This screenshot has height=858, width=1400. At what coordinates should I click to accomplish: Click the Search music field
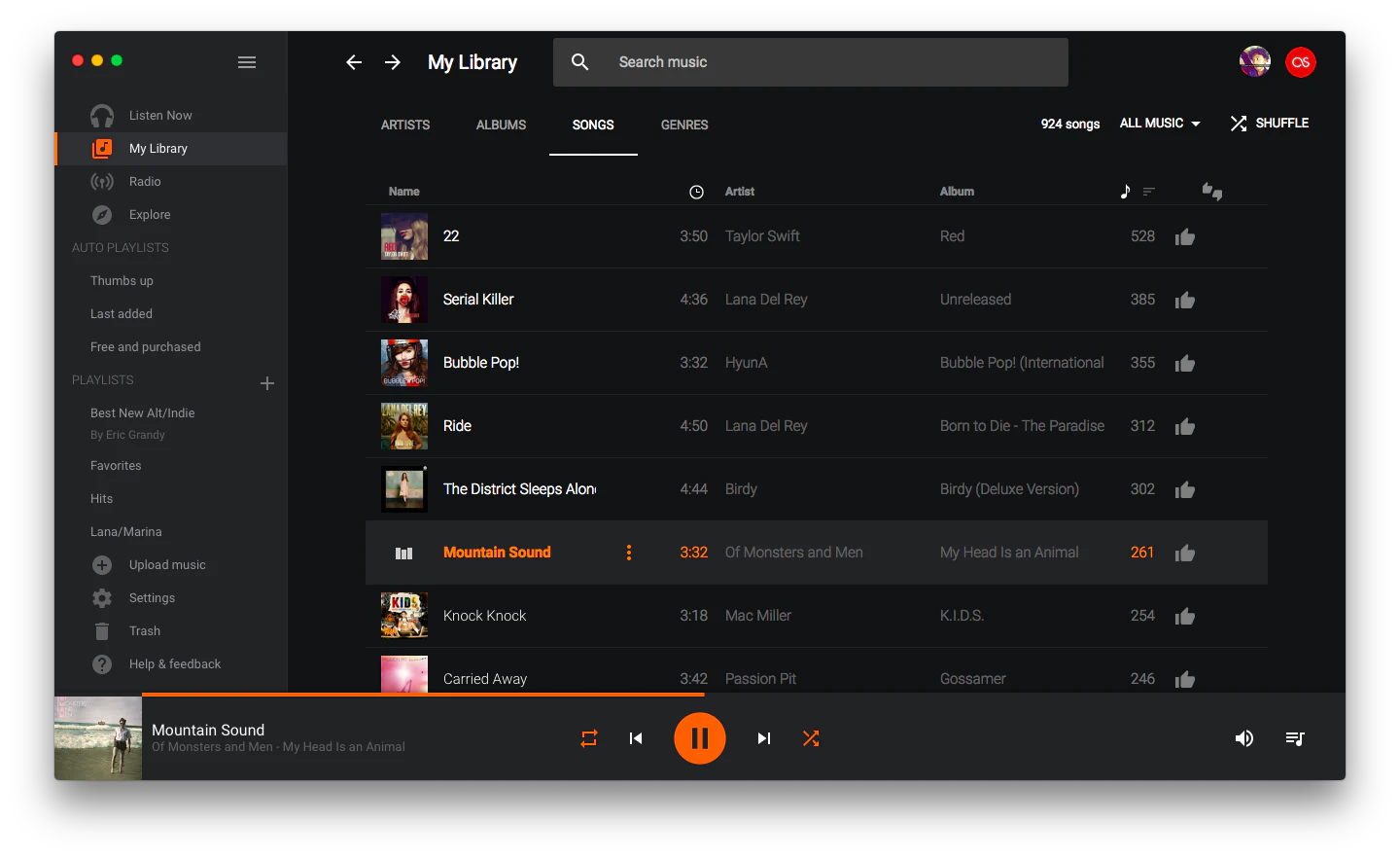point(811,62)
